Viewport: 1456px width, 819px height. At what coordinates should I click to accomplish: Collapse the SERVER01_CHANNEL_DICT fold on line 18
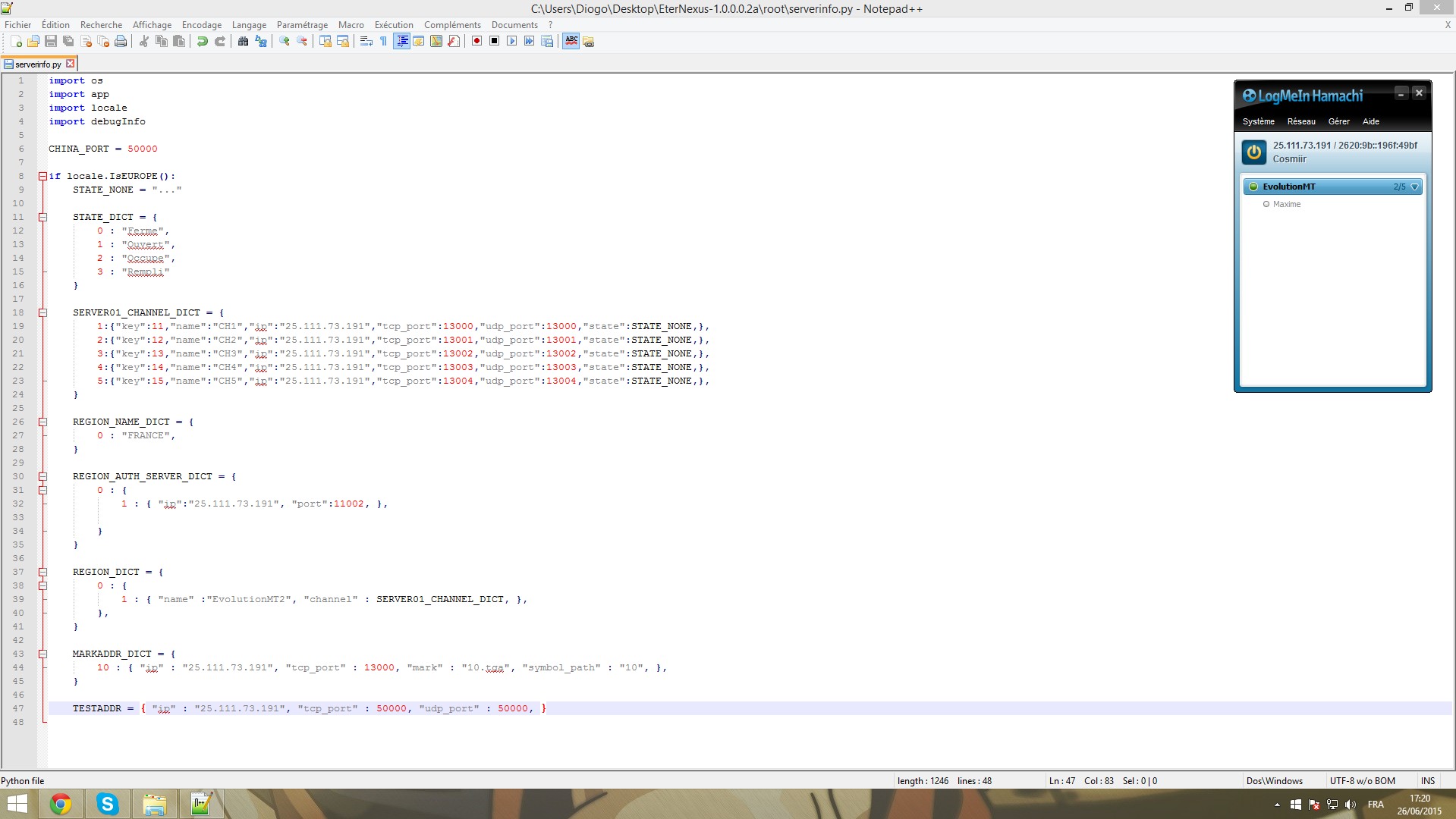pos(43,312)
